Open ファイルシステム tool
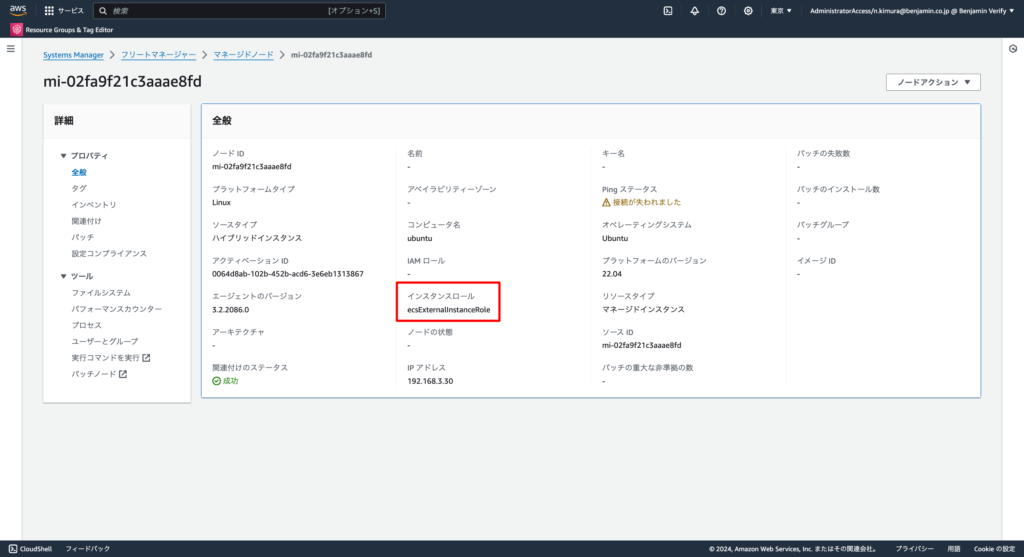 coord(101,293)
